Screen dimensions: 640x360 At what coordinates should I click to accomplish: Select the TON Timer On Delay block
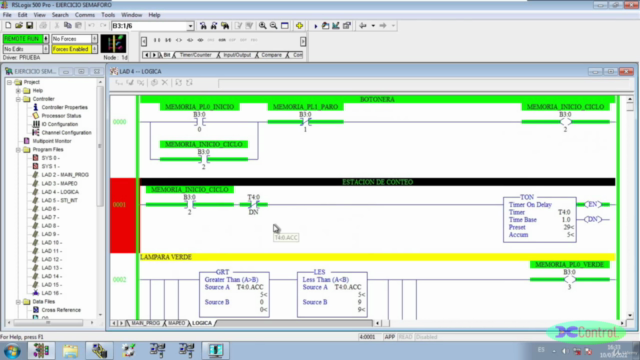tap(540, 219)
